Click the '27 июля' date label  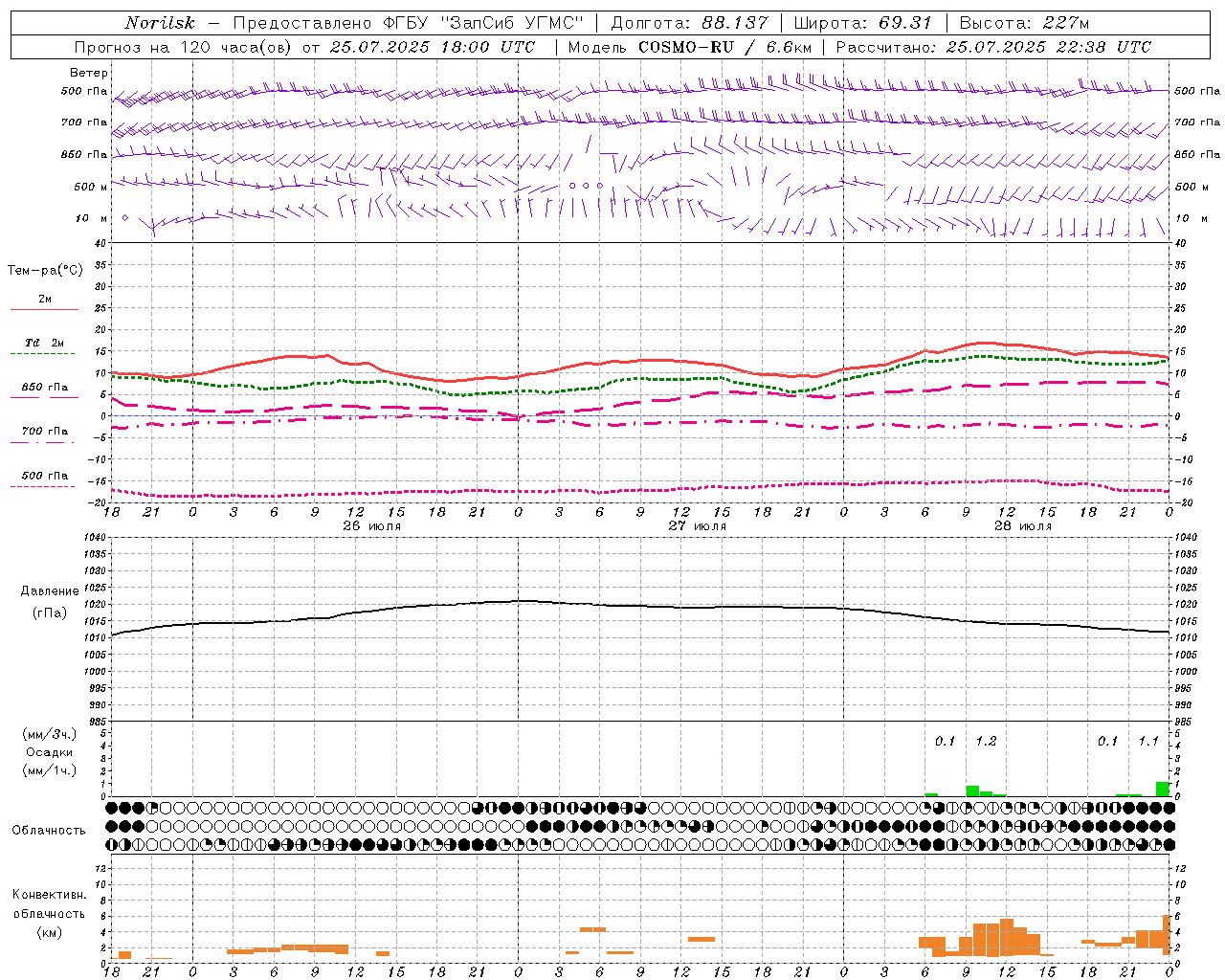[x=698, y=526]
